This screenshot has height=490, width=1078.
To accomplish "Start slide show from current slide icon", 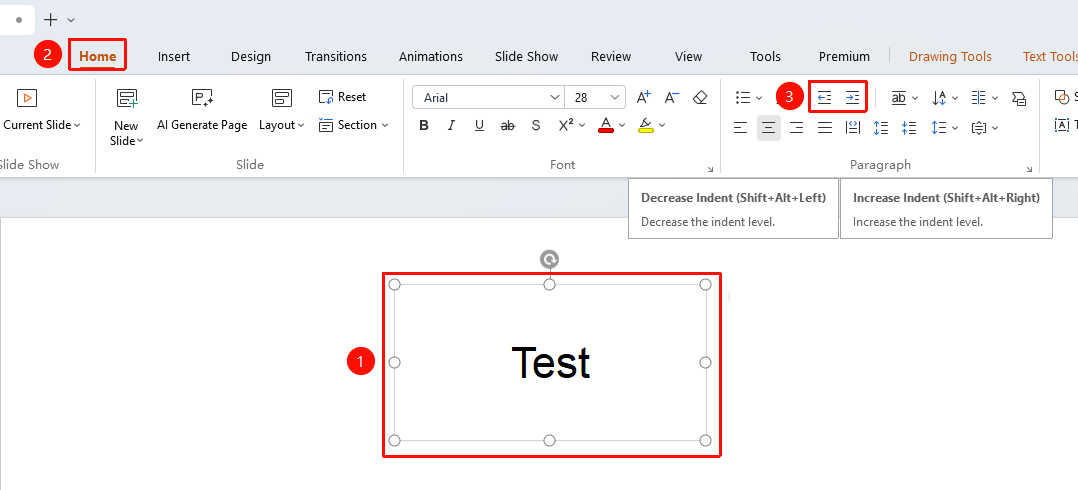I will click(26, 98).
